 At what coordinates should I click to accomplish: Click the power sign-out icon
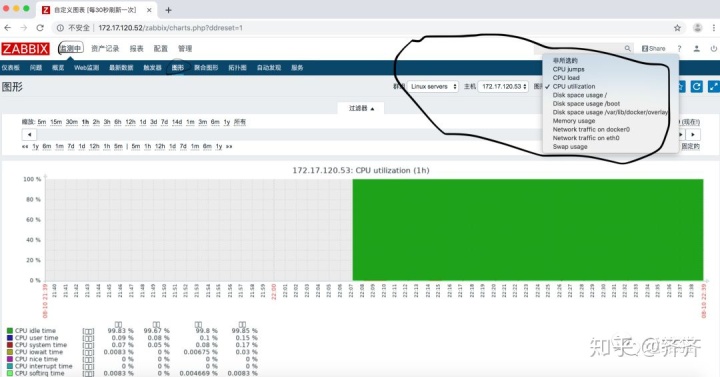coord(714,48)
